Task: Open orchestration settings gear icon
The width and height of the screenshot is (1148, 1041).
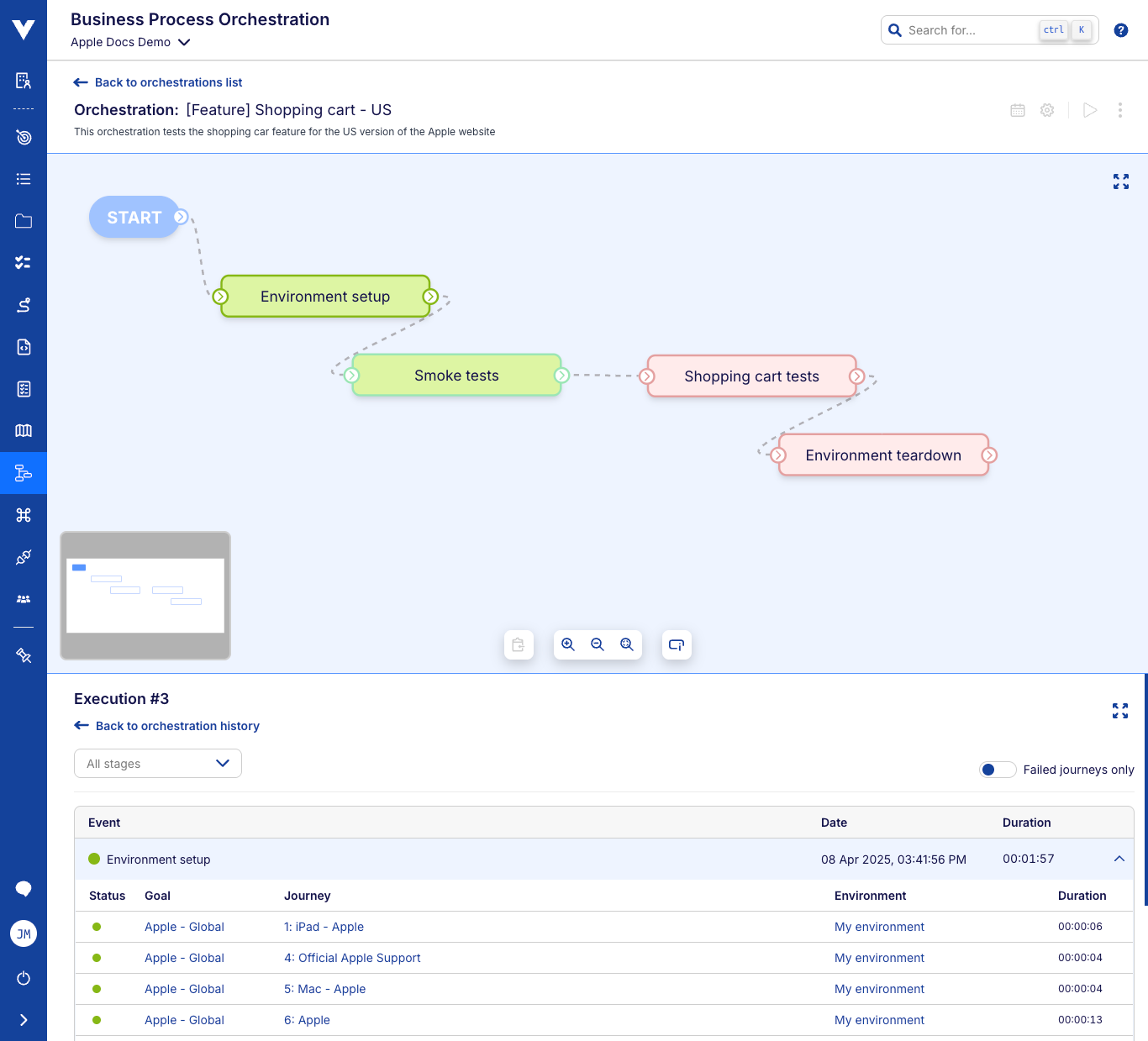Action: (1047, 110)
